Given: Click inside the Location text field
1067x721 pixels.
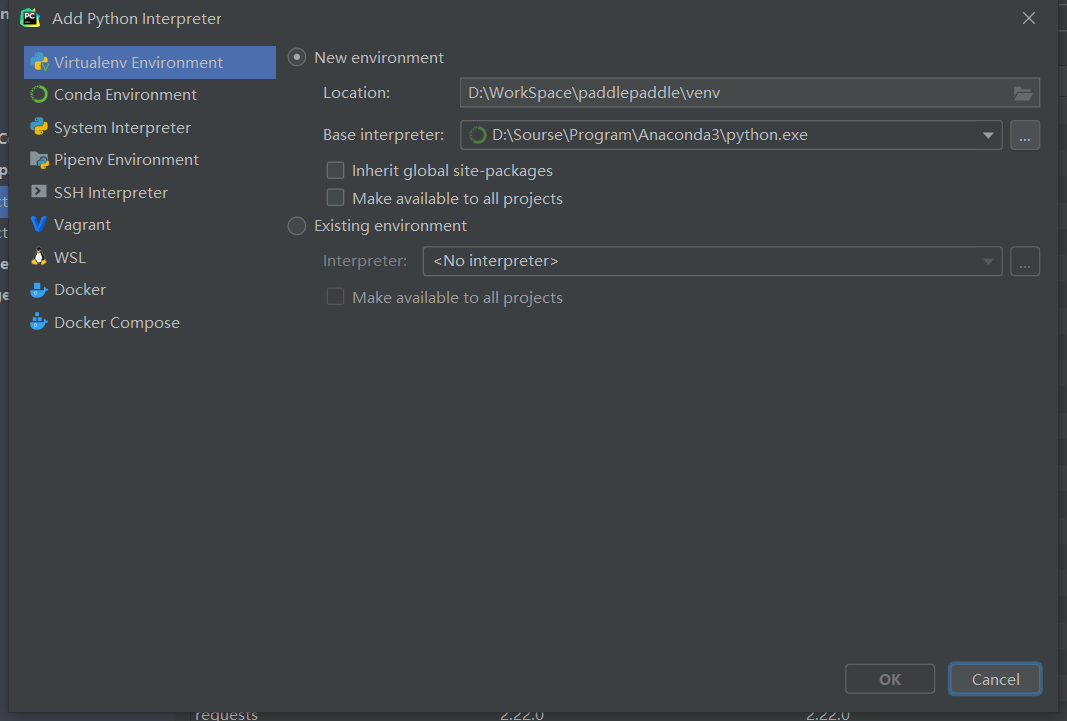Looking at the screenshot, I should point(700,93).
